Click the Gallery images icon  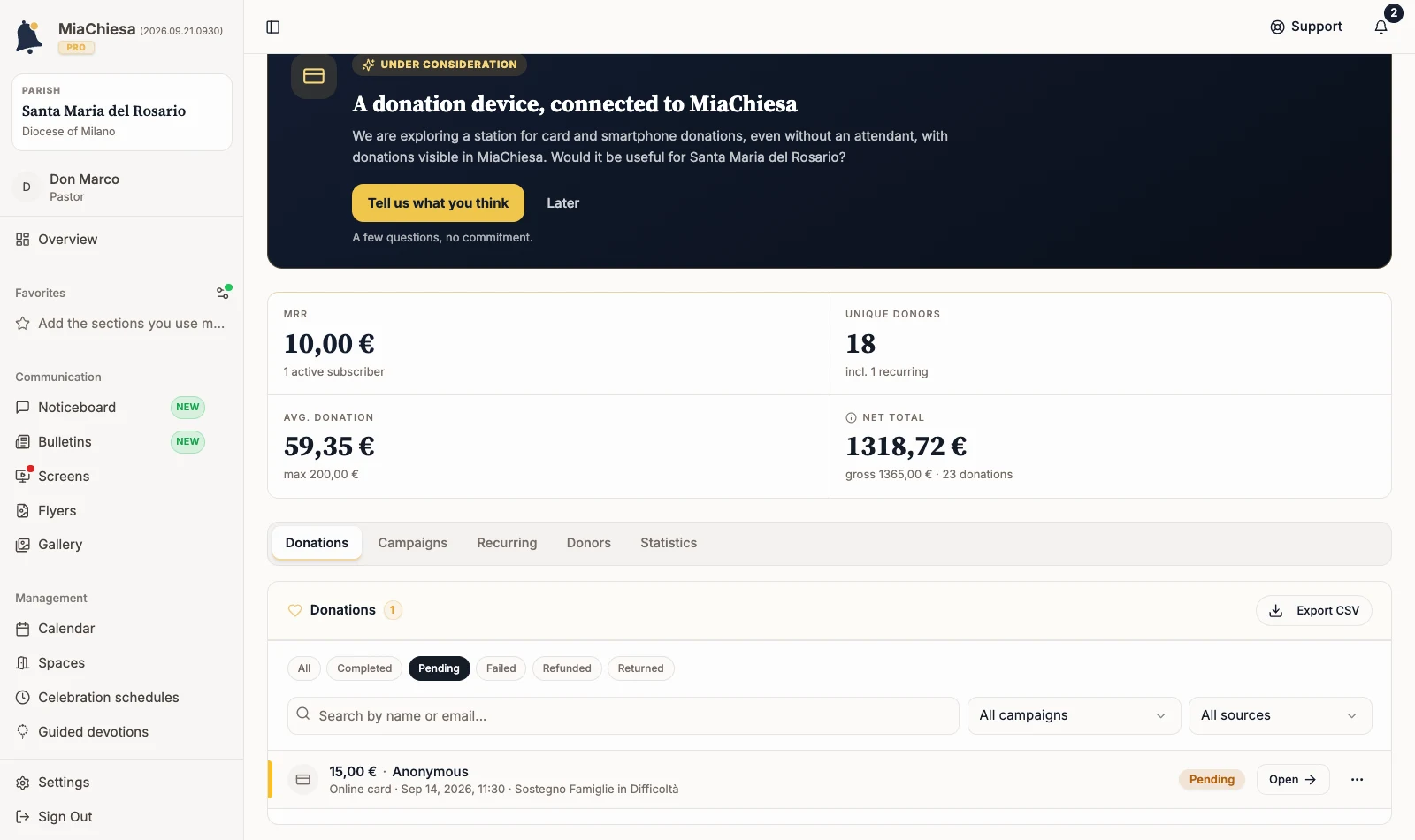[23, 545]
